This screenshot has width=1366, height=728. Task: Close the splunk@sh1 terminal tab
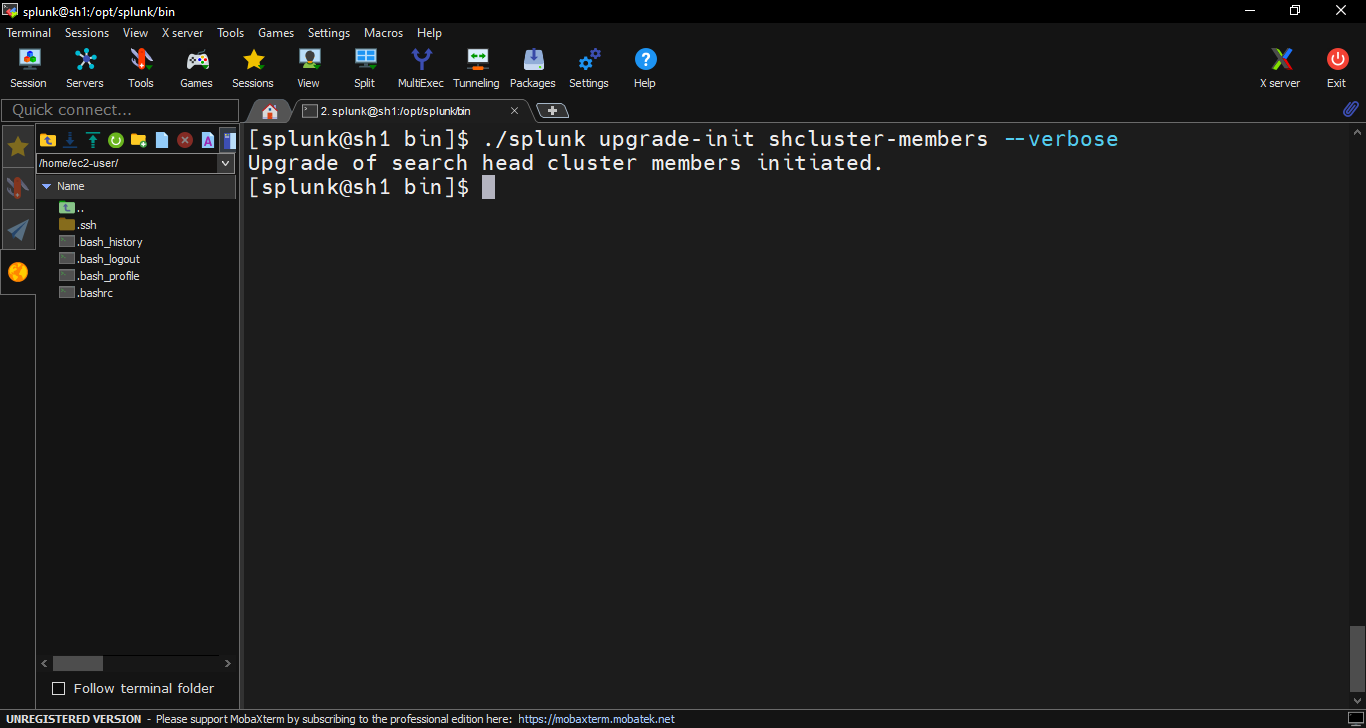click(515, 111)
